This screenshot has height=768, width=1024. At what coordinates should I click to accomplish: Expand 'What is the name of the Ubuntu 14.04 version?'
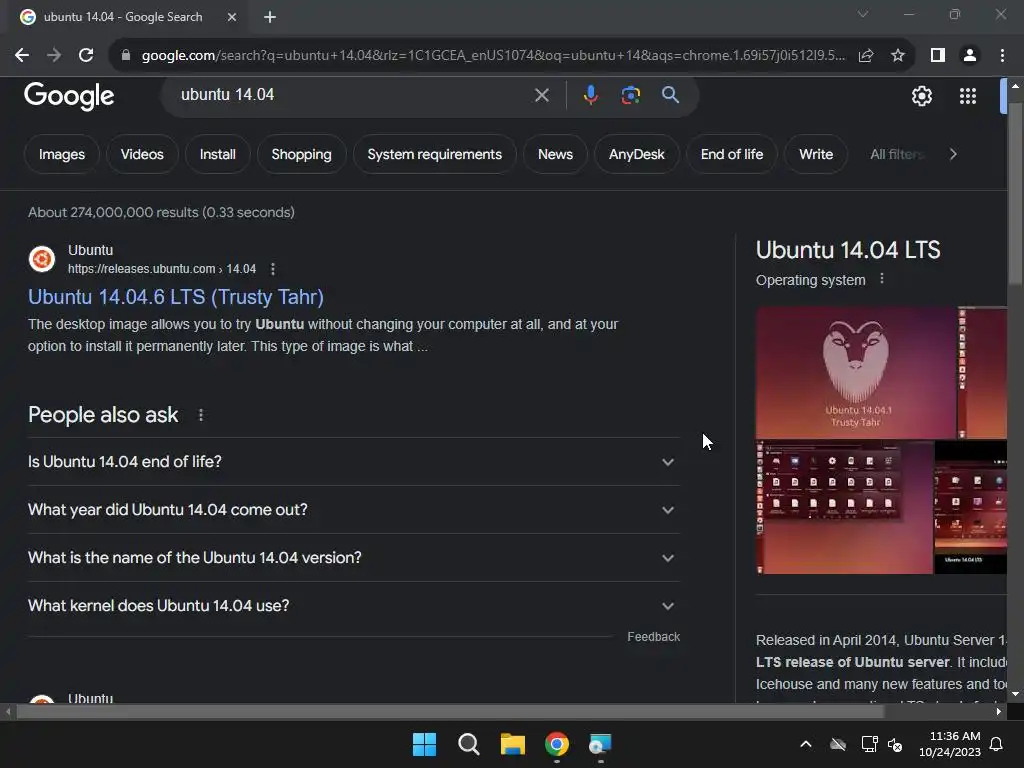354,558
